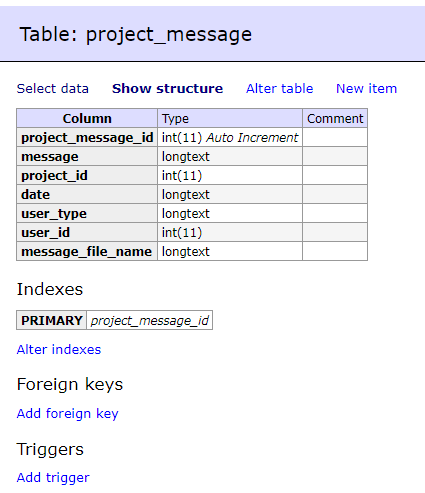
Task: Click the user_id column name cell
Action: pyautogui.click(x=87, y=232)
